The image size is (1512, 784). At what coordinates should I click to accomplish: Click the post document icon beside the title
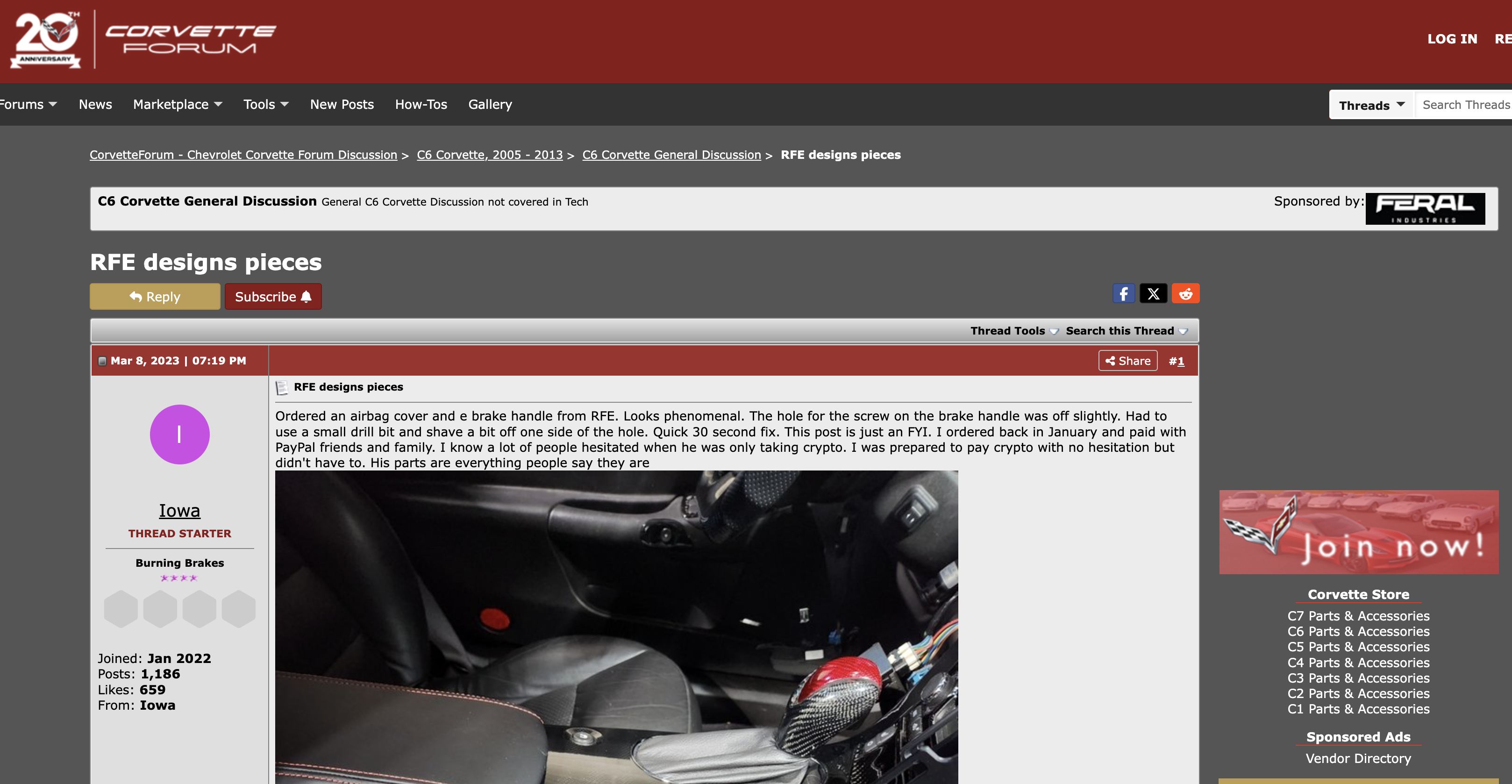(x=282, y=387)
